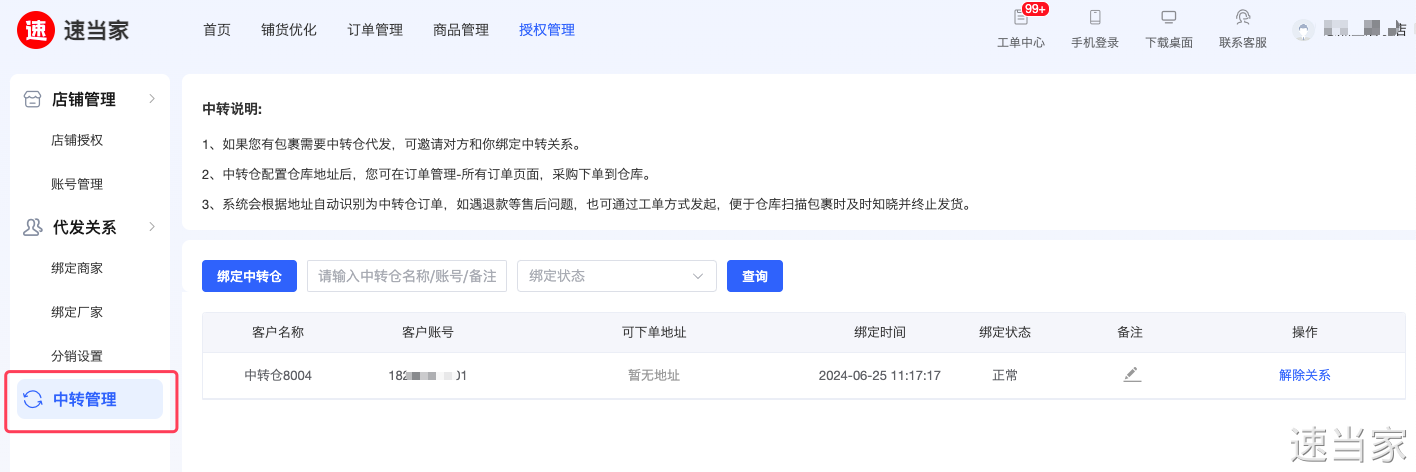Click the 店铺管理 store icon
1416x472 pixels.
pos(33,99)
